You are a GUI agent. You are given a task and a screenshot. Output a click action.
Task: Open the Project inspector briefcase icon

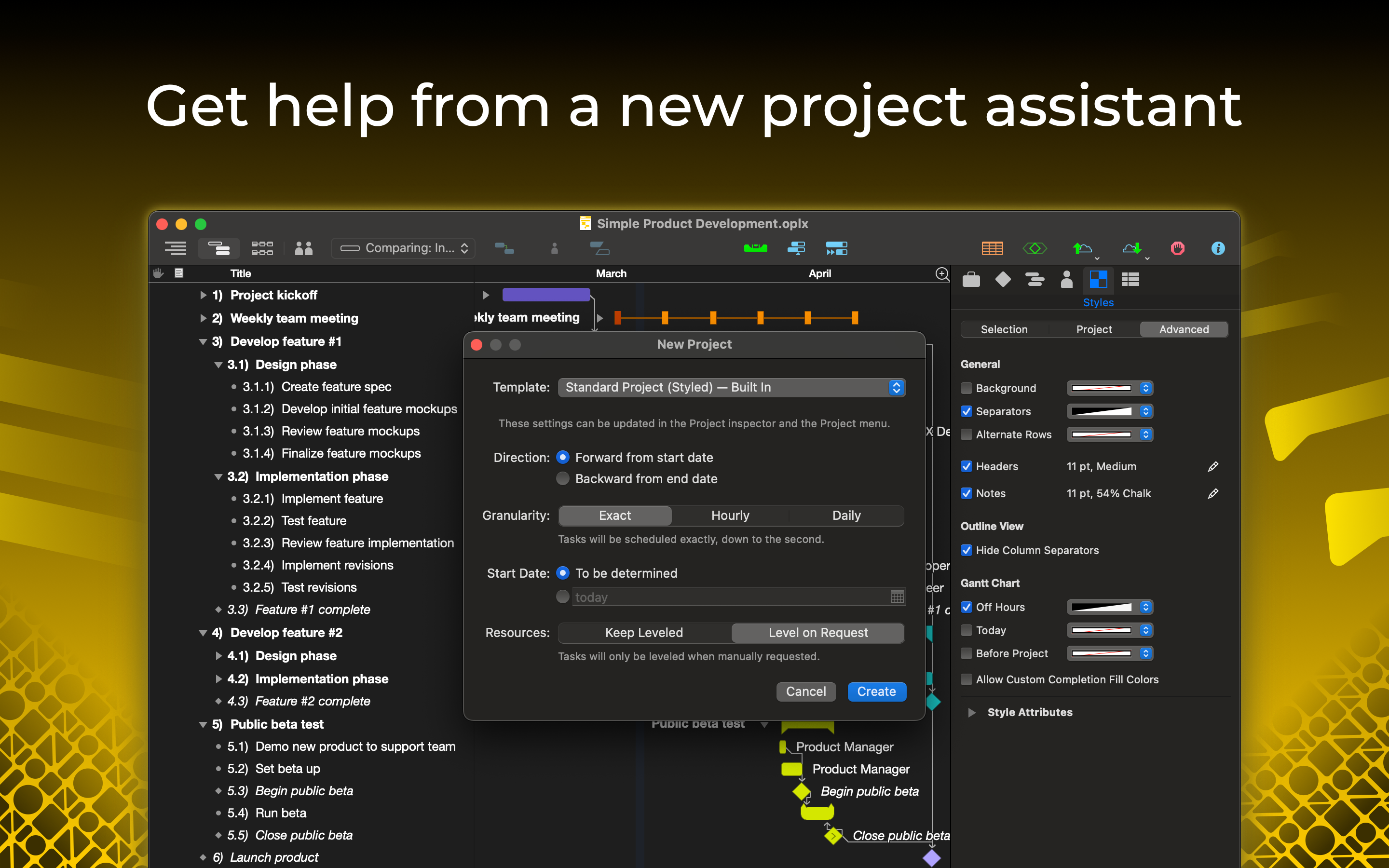click(971, 280)
